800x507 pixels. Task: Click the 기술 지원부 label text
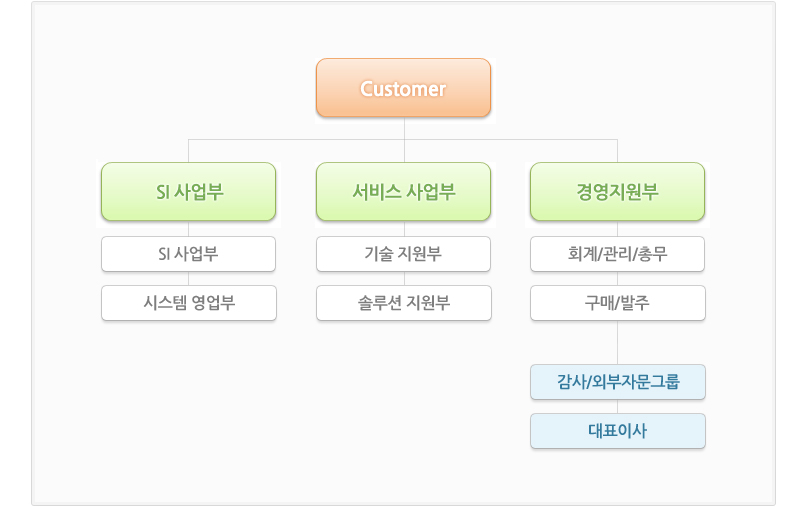(x=403, y=254)
